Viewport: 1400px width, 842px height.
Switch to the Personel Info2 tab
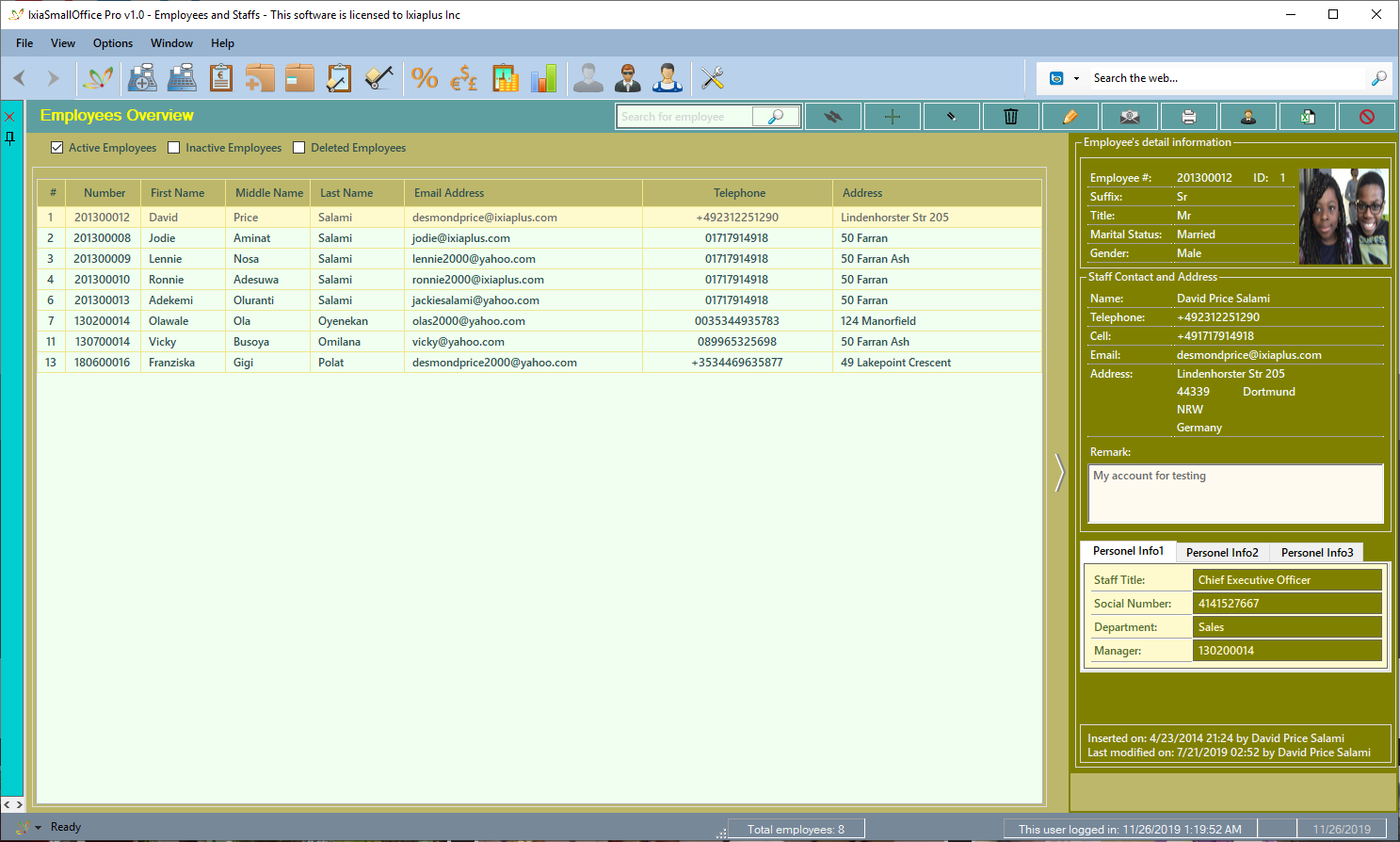click(x=1221, y=553)
